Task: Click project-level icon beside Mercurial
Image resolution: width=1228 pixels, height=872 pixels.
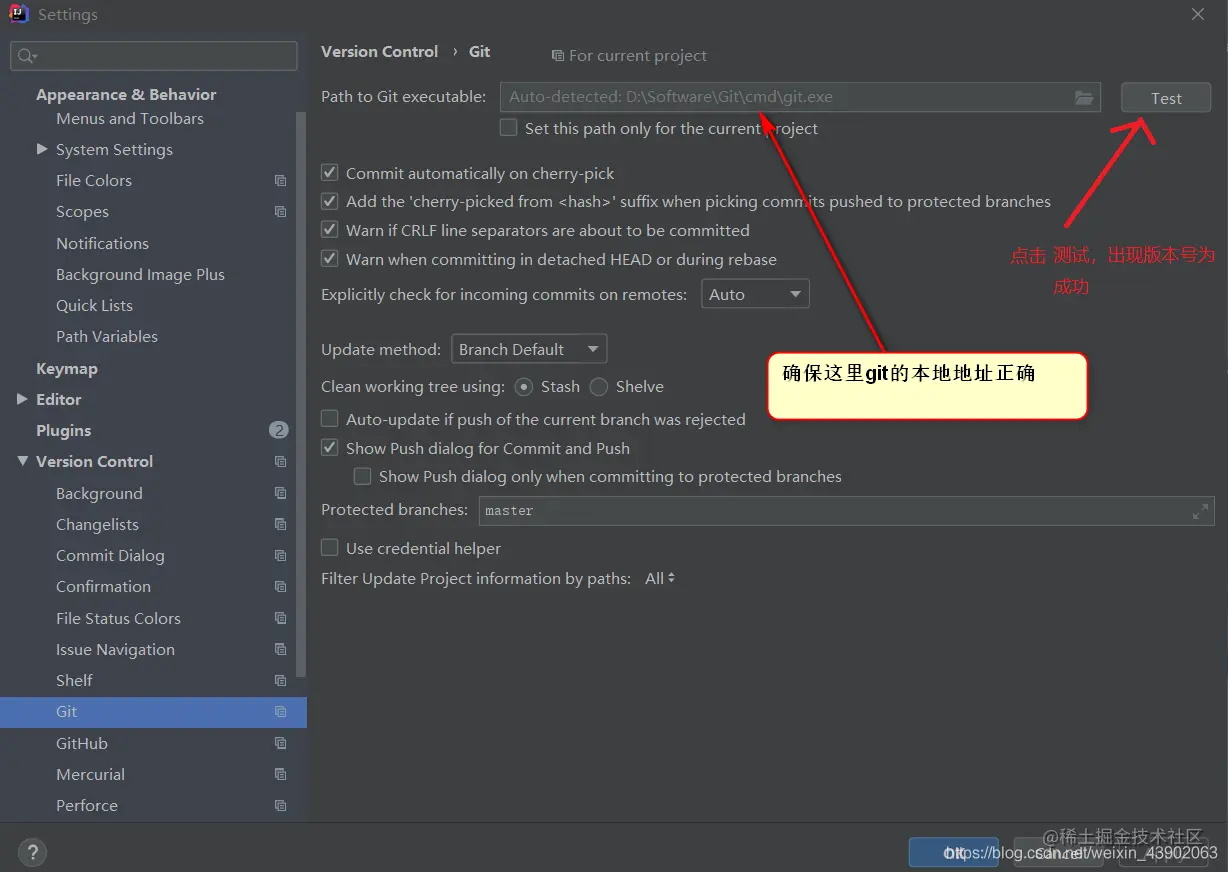Action: (280, 775)
